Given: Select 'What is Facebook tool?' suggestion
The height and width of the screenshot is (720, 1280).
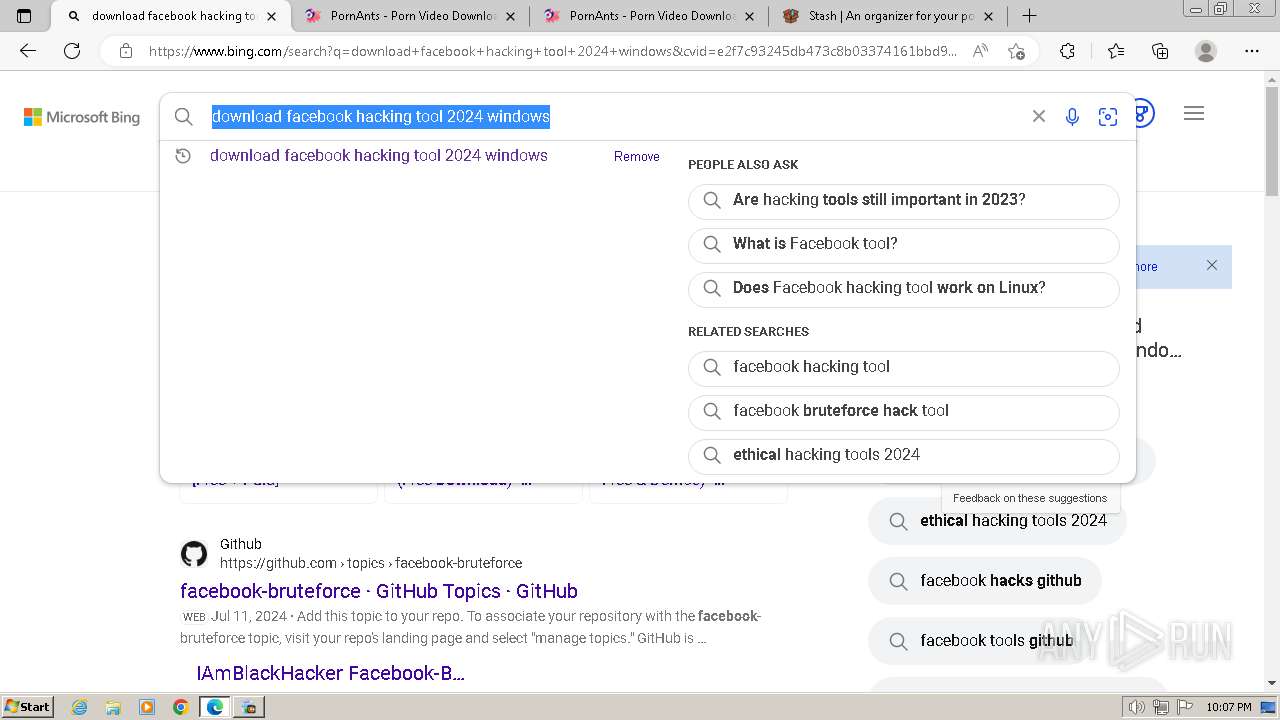Looking at the screenshot, I should 903,244.
